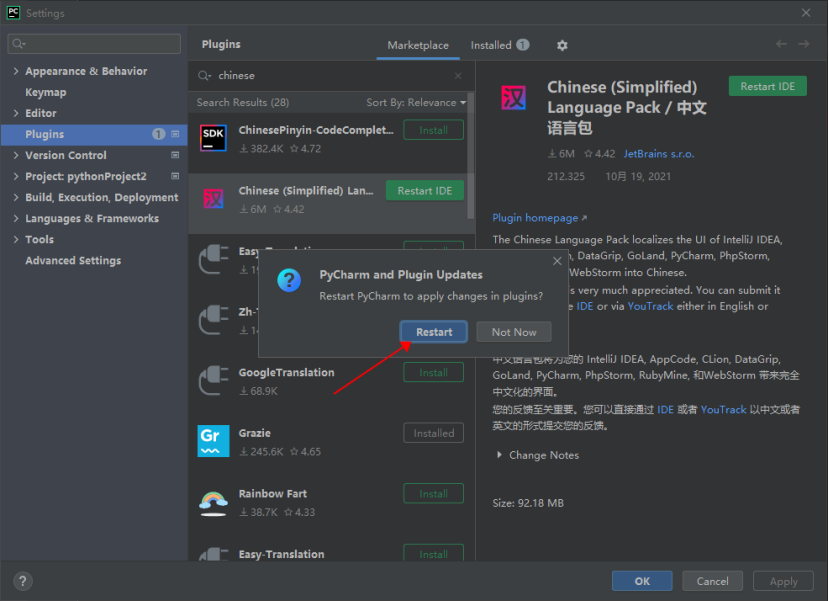The height and width of the screenshot is (601, 829).
Task: Click the Grazie plugin name
Action: 254,433
